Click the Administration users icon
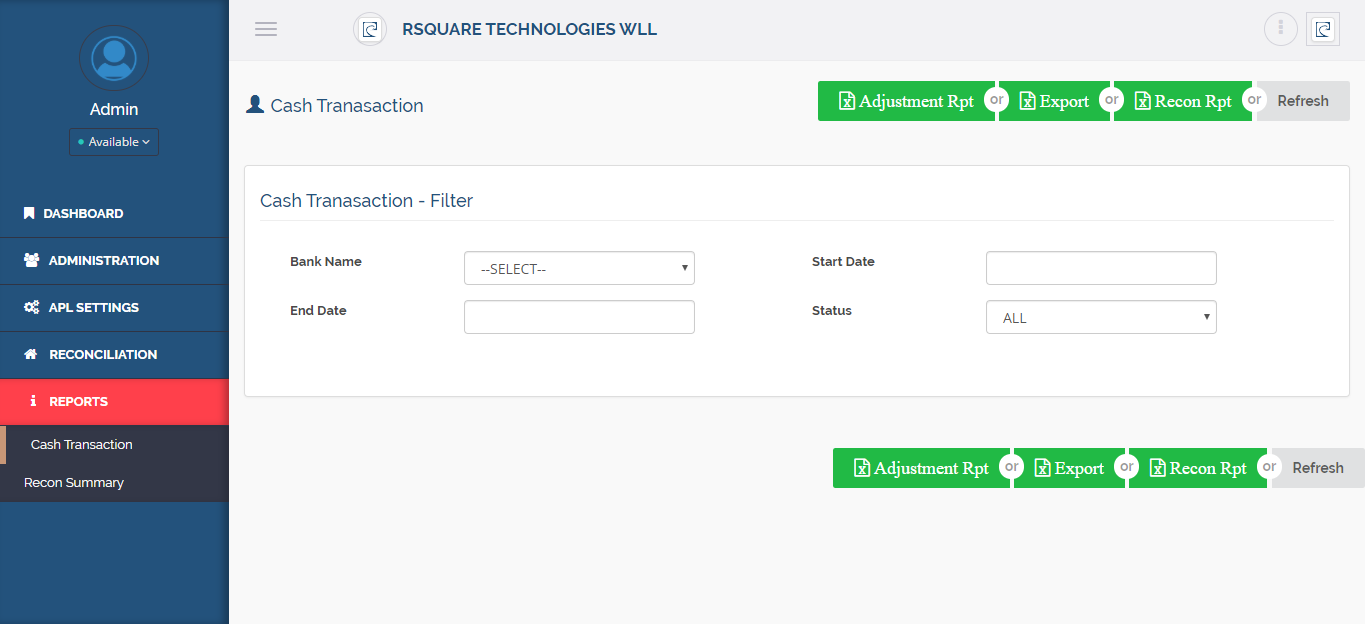The image size is (1365, 624). coord(31,260)
